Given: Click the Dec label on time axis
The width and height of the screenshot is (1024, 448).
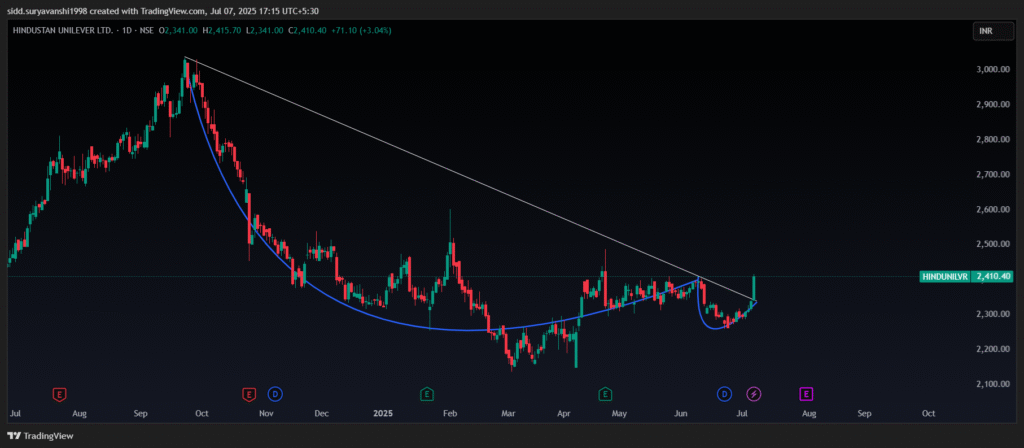Looking at the screenshot, I should [321, 413].
